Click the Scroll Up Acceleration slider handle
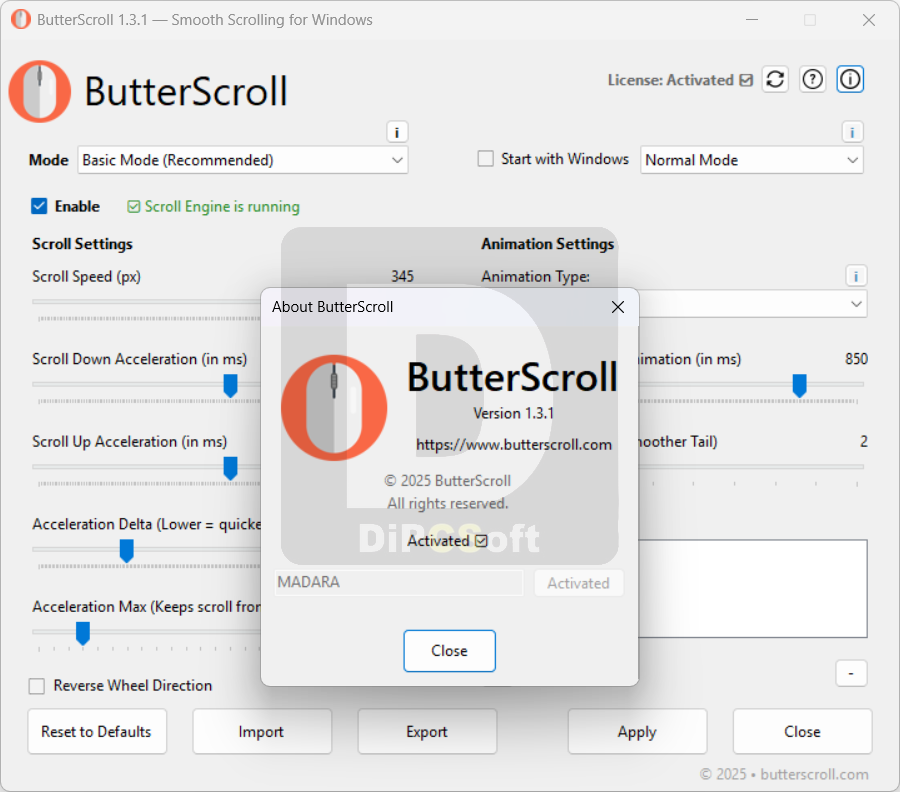The image size is (900, 792). (230, 468)
